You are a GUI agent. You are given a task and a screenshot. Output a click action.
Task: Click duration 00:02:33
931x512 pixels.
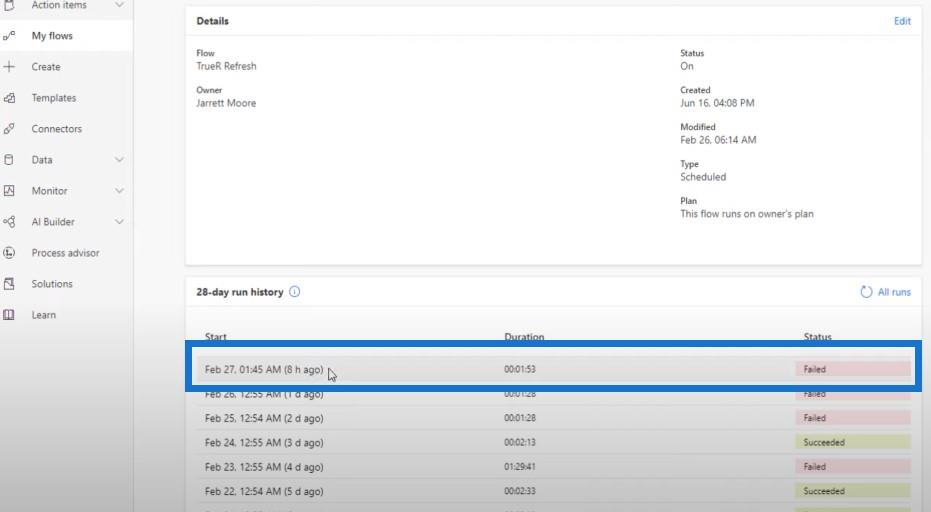(520, 491)
